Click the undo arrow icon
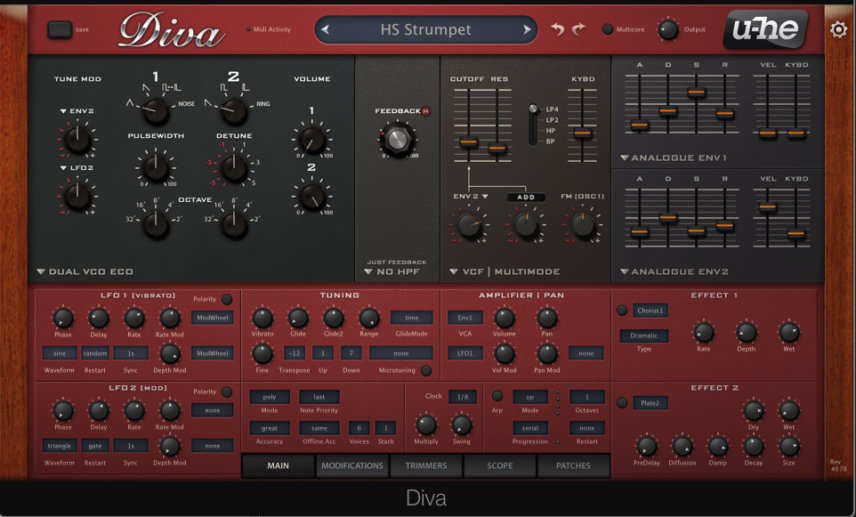 coord(557,29)
